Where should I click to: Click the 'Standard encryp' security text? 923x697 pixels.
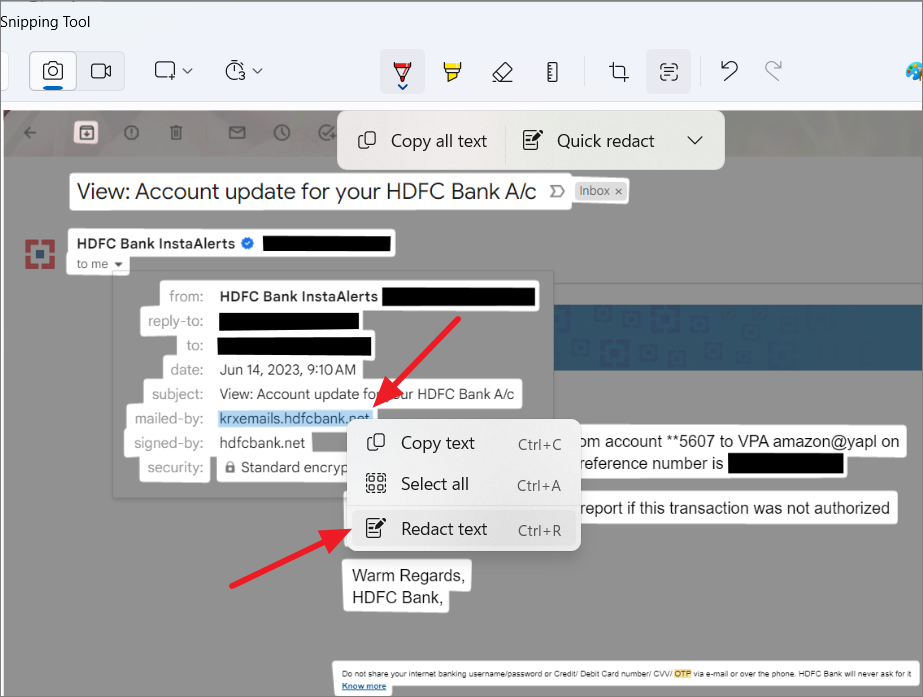coord(294,467)
